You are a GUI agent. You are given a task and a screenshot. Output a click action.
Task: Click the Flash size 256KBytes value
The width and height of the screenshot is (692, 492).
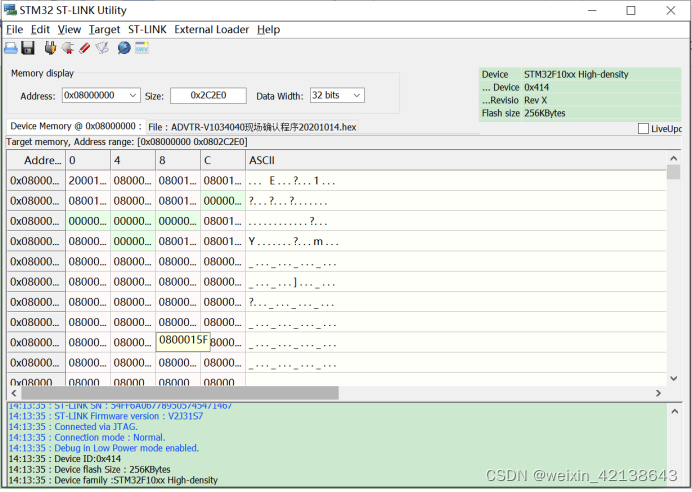pyautogui.click(x=545, y=113)
